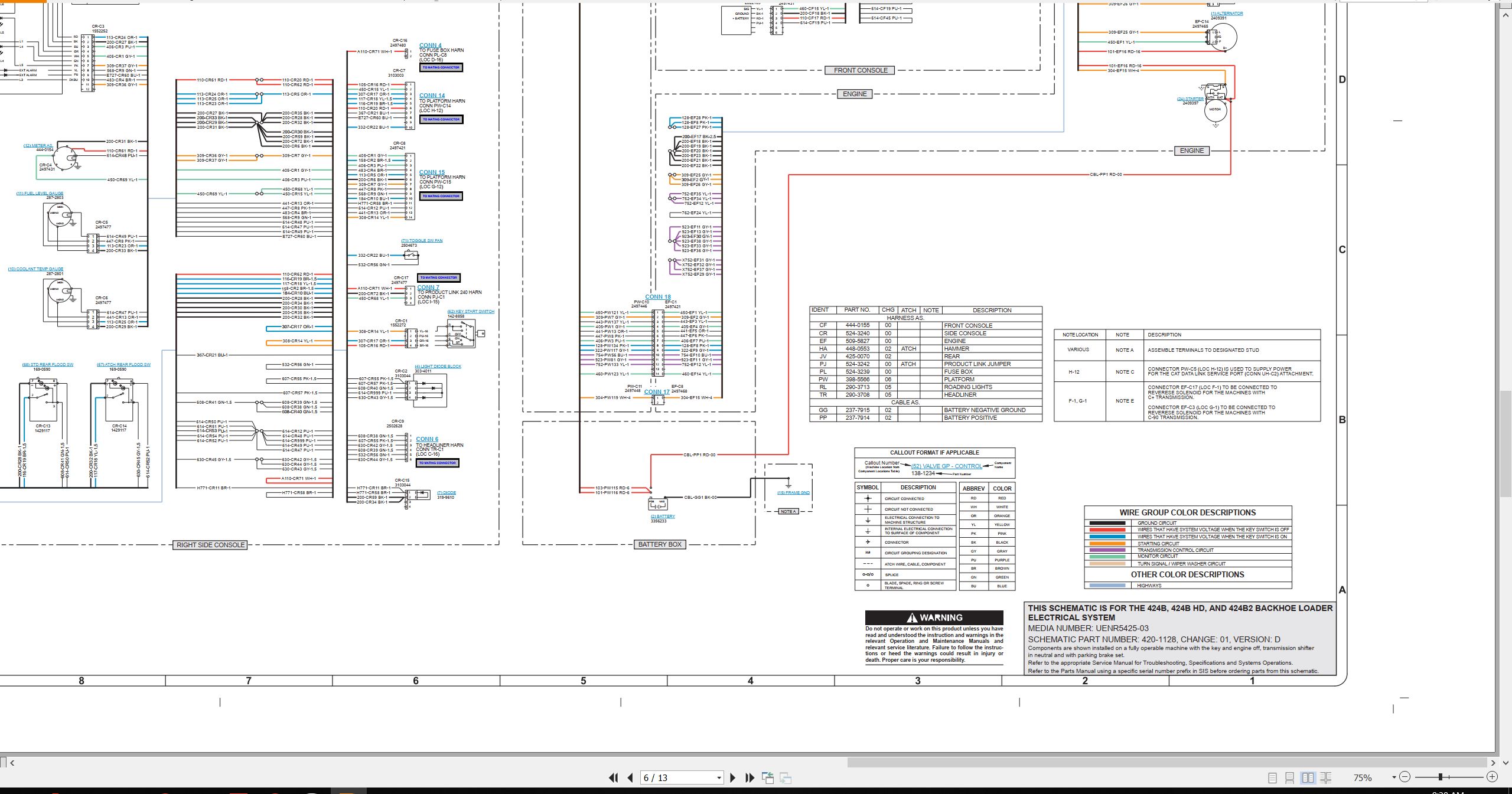1512x794 pixels.
Task: Open the (4) LIGHT DIODE BLOCK link
Action: coord(438,367)
